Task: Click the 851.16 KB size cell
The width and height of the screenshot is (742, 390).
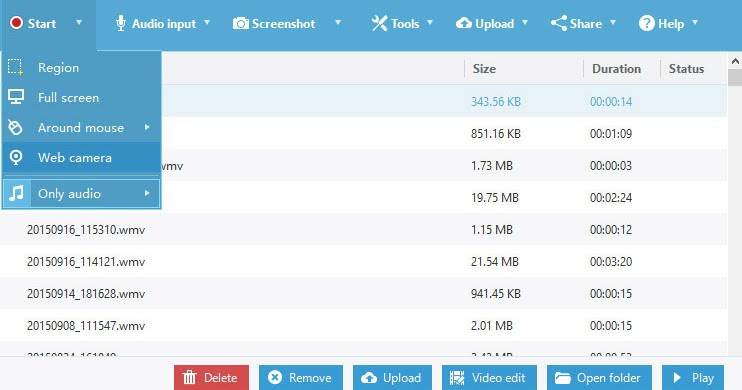Action: coord(496,133)
